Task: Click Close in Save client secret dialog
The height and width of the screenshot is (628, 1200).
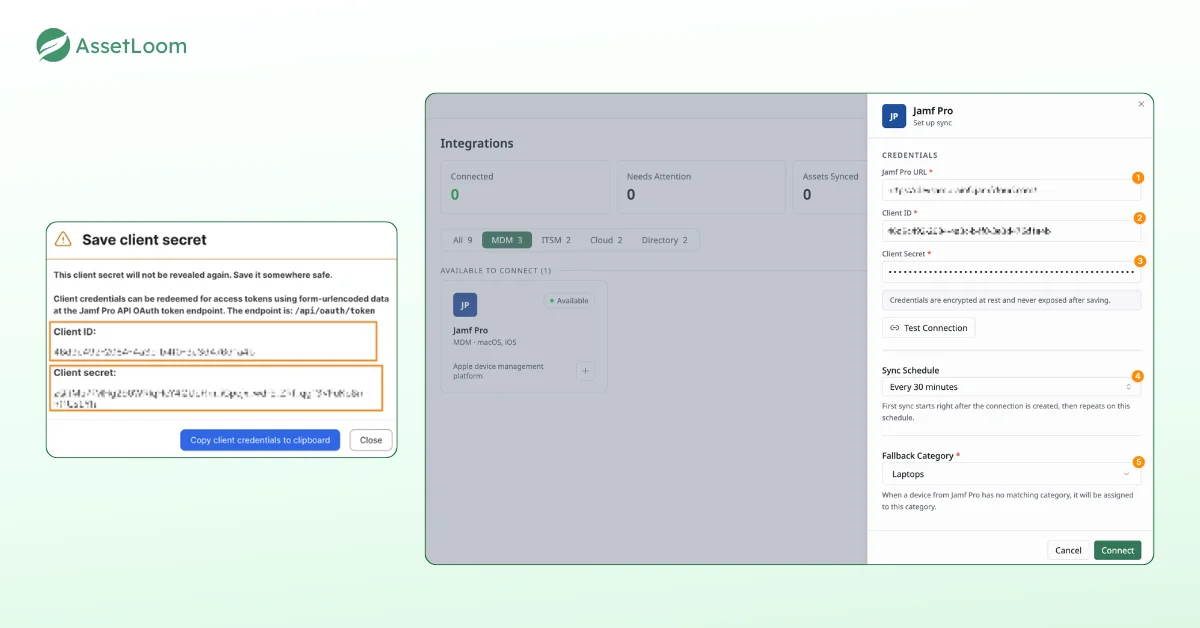Action: click(x=371, y=440)
